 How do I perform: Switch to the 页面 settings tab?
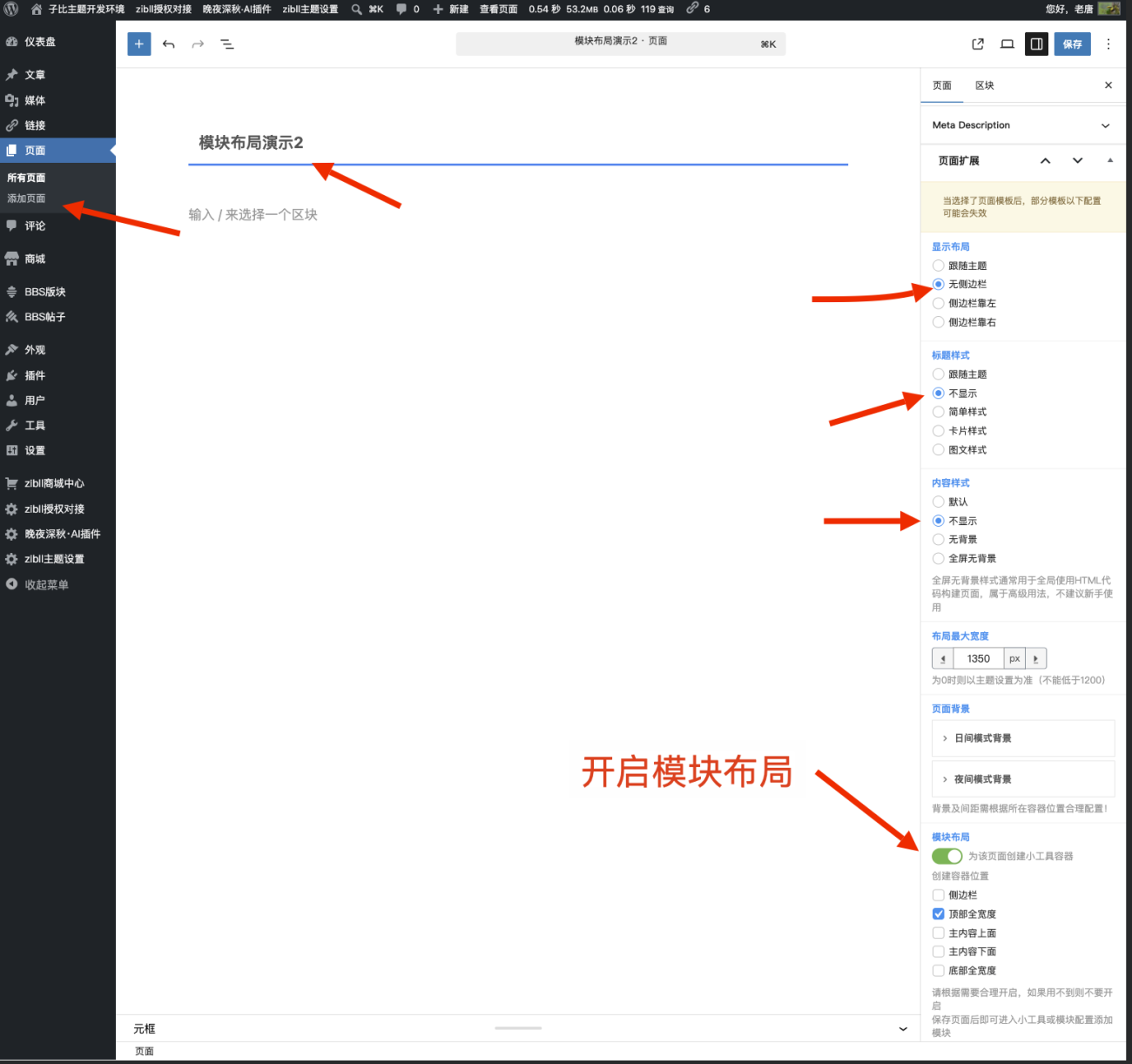[942, 85]
